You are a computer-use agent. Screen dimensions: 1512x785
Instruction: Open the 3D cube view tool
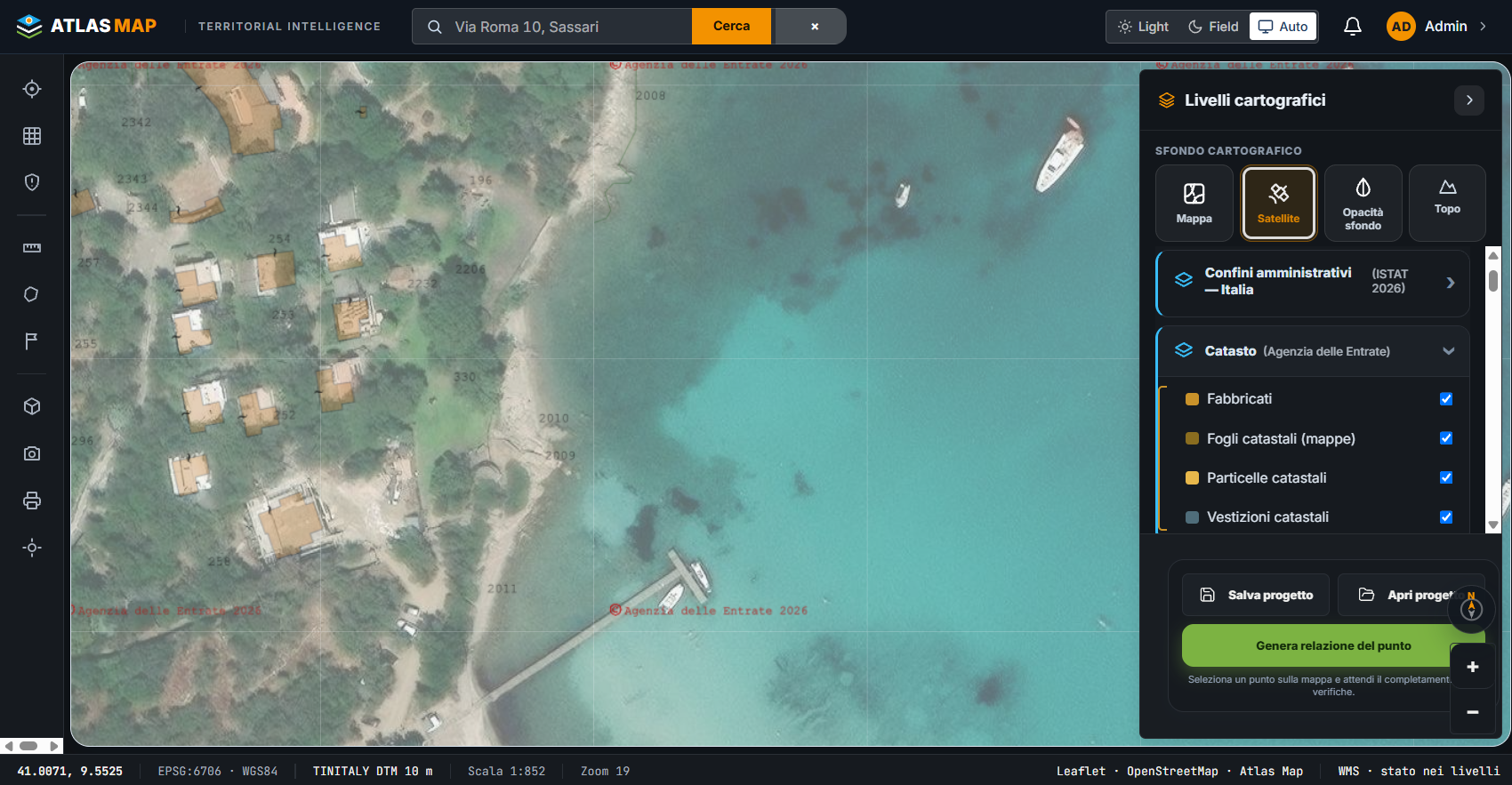pyautogui.click(x=32, y=406)
